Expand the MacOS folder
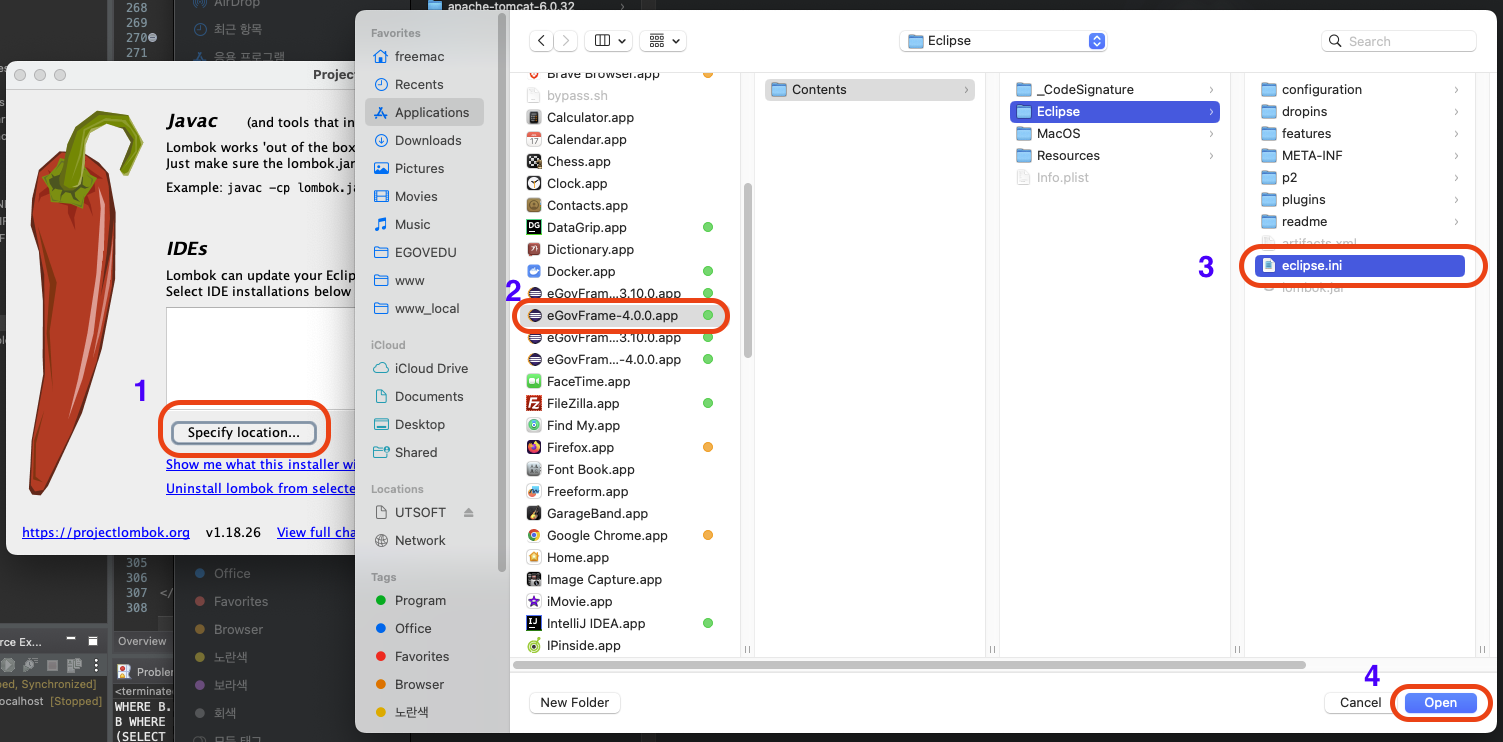The width and height of the screenshot is (1503, 742). [x=1211, y=134]
